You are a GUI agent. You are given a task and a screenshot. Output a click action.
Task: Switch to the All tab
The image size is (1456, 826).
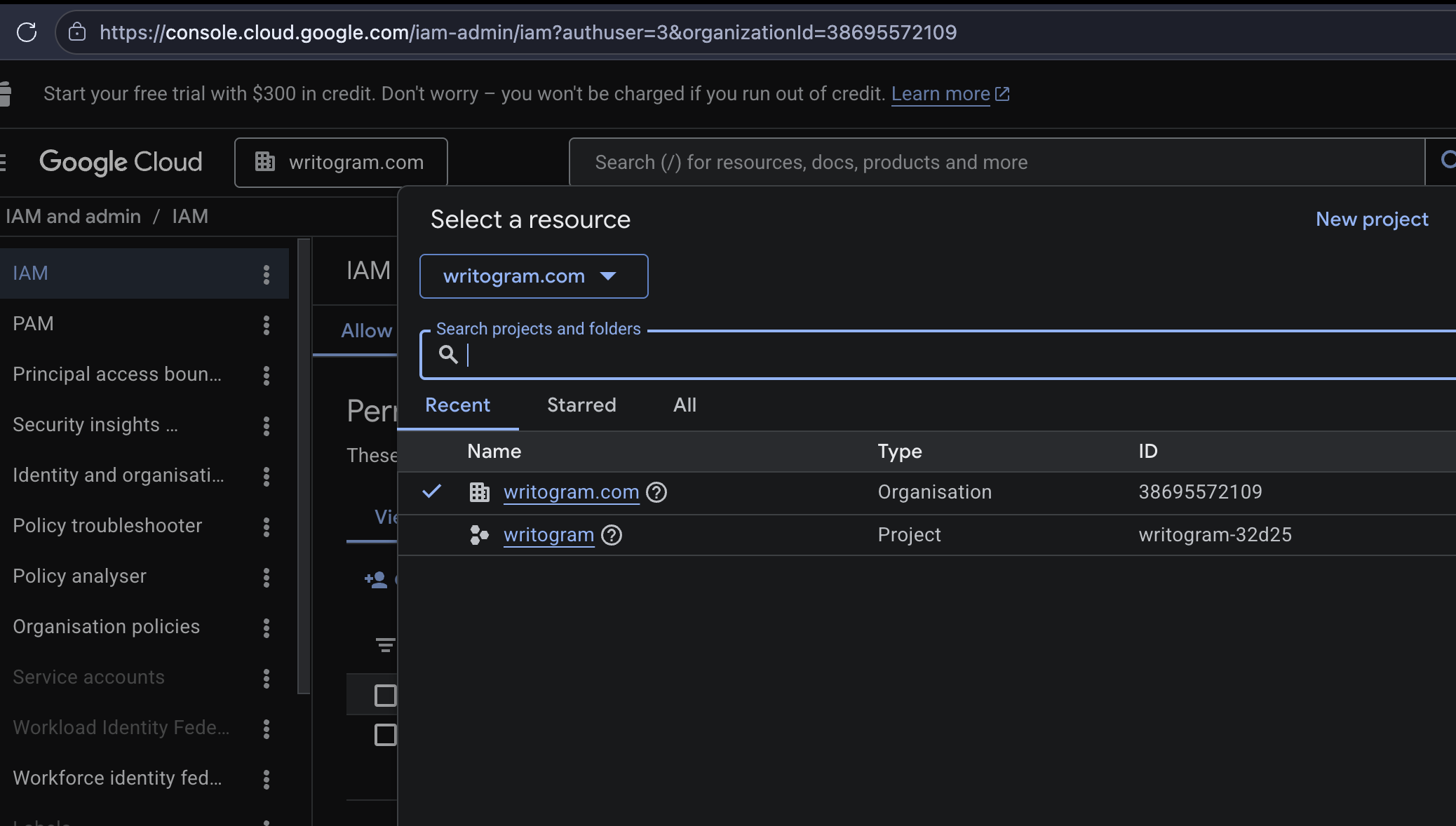point(685,405)
